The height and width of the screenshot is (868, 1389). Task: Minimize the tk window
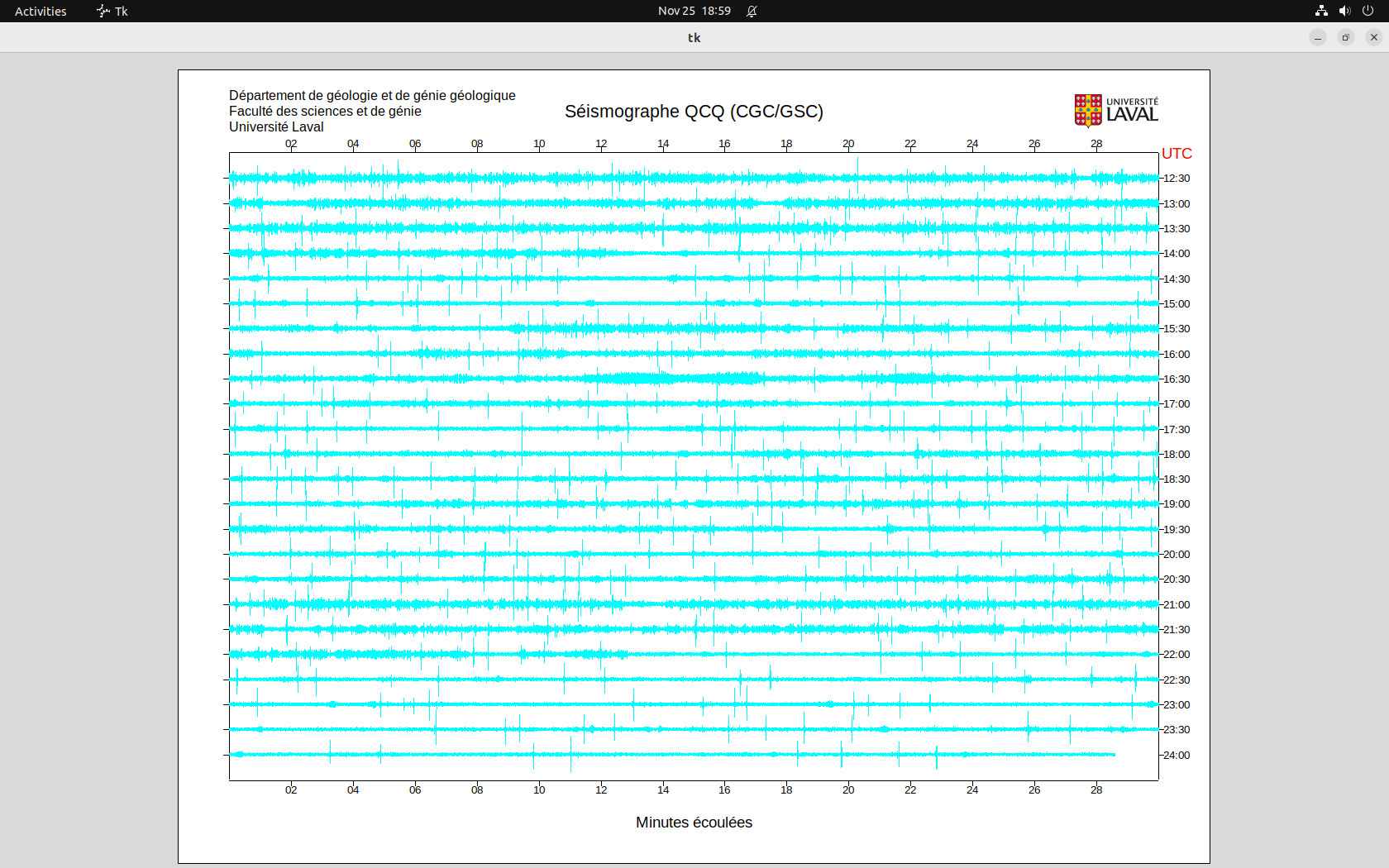click(1318, 37)
